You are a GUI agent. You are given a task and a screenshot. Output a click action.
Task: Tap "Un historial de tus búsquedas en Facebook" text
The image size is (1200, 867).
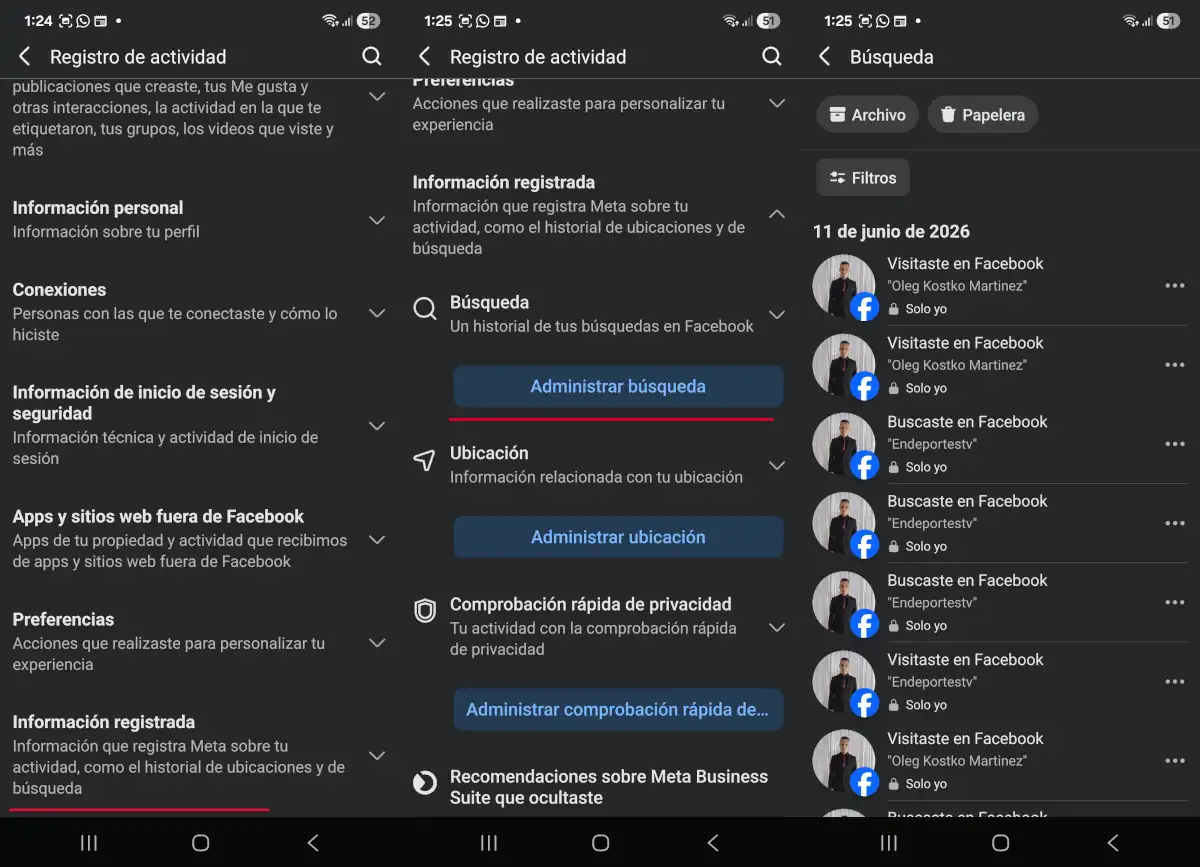coord(602,326)
